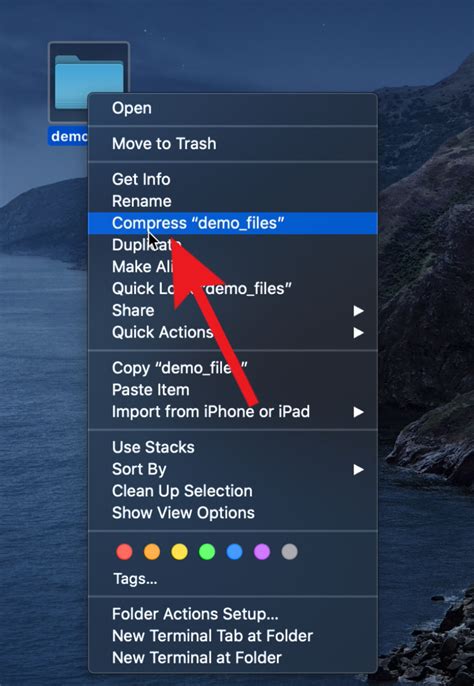474x686 pixels.
Task: Apply the red tag color
Action: pos(124,552)
